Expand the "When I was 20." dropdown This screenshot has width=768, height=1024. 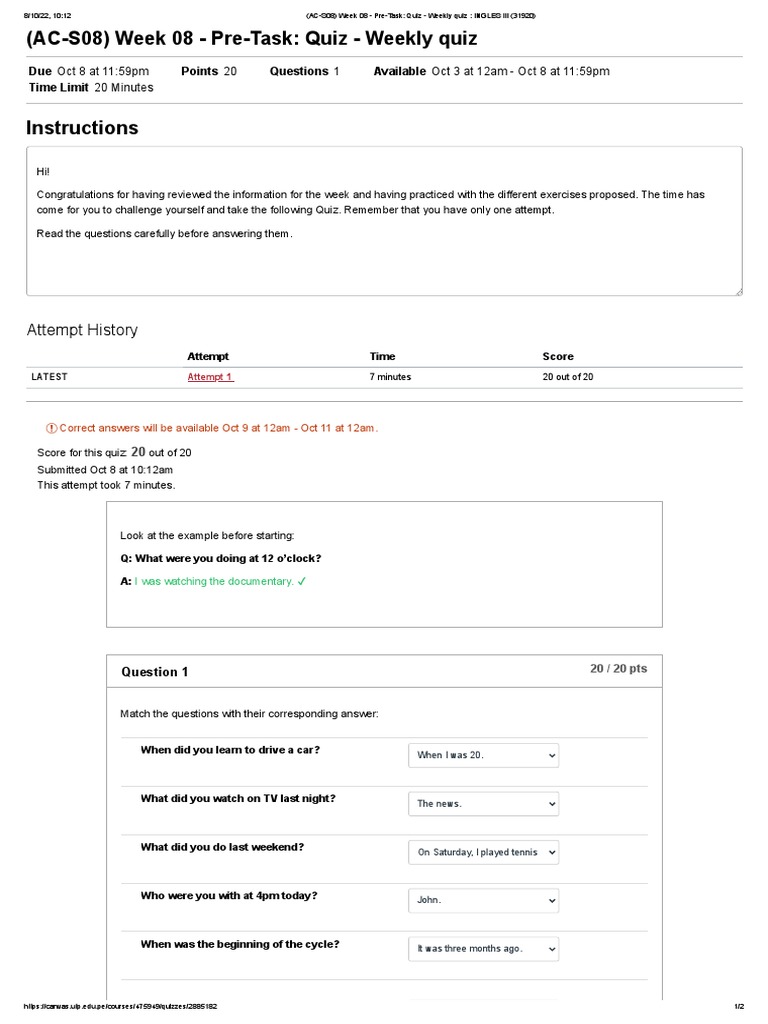click(483, 755)
